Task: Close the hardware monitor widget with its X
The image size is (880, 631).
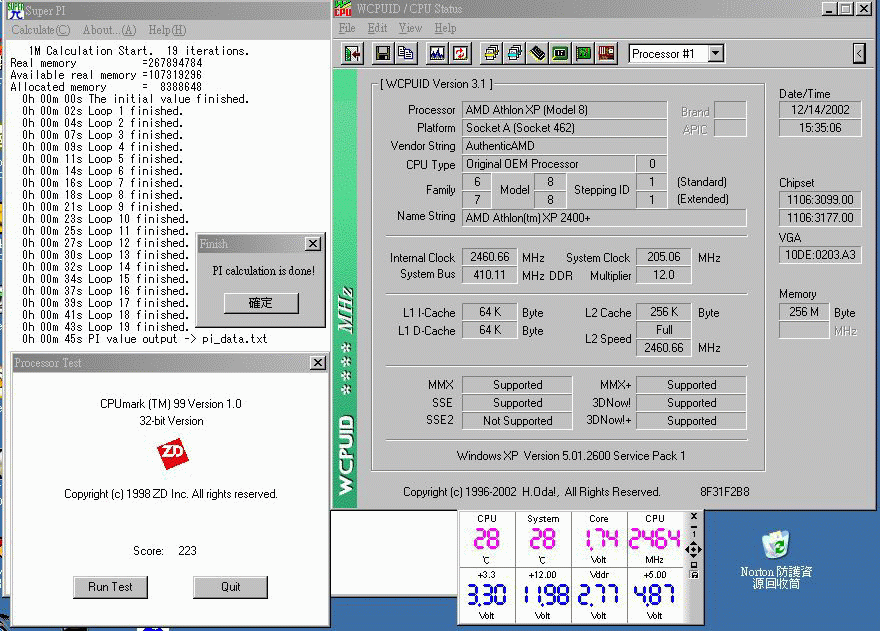Action: (x=694, y=516)
